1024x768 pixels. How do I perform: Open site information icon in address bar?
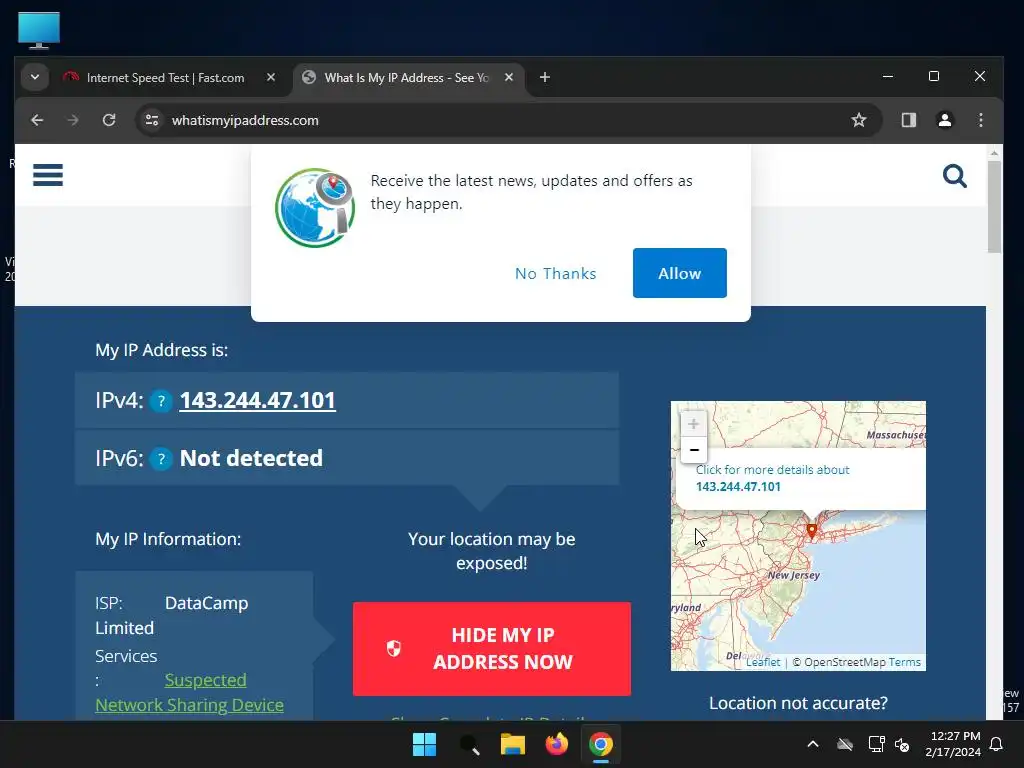point(152,120)
